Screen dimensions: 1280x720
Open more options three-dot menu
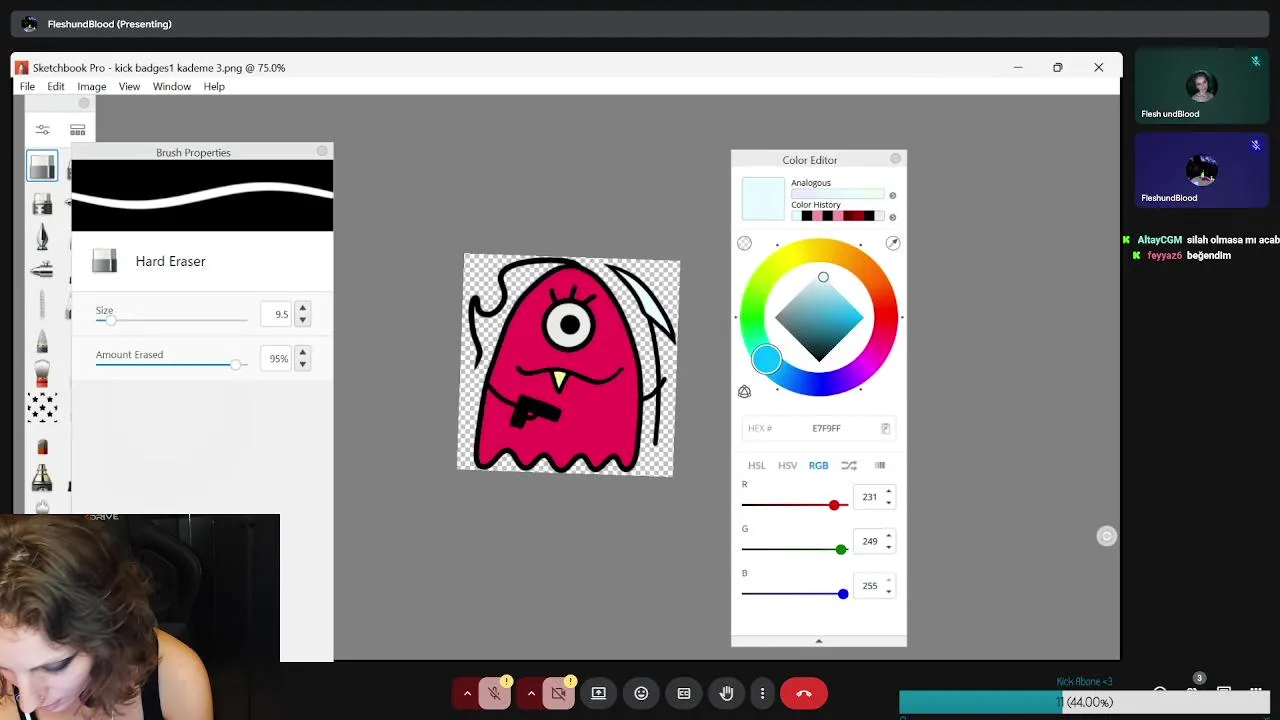coord(762,693)
